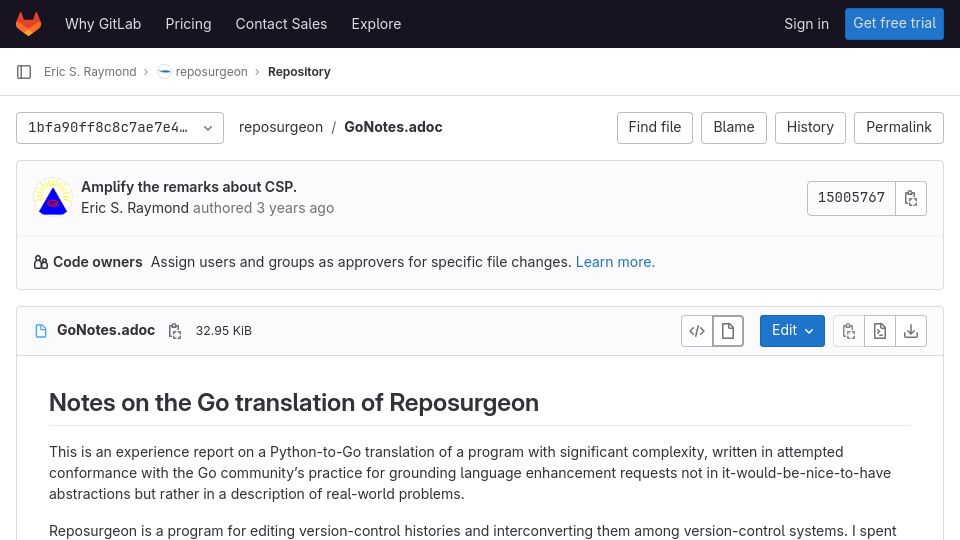Open Eric S. Raymond breadcrumb
Screen dimensions: 960x540
90,72
